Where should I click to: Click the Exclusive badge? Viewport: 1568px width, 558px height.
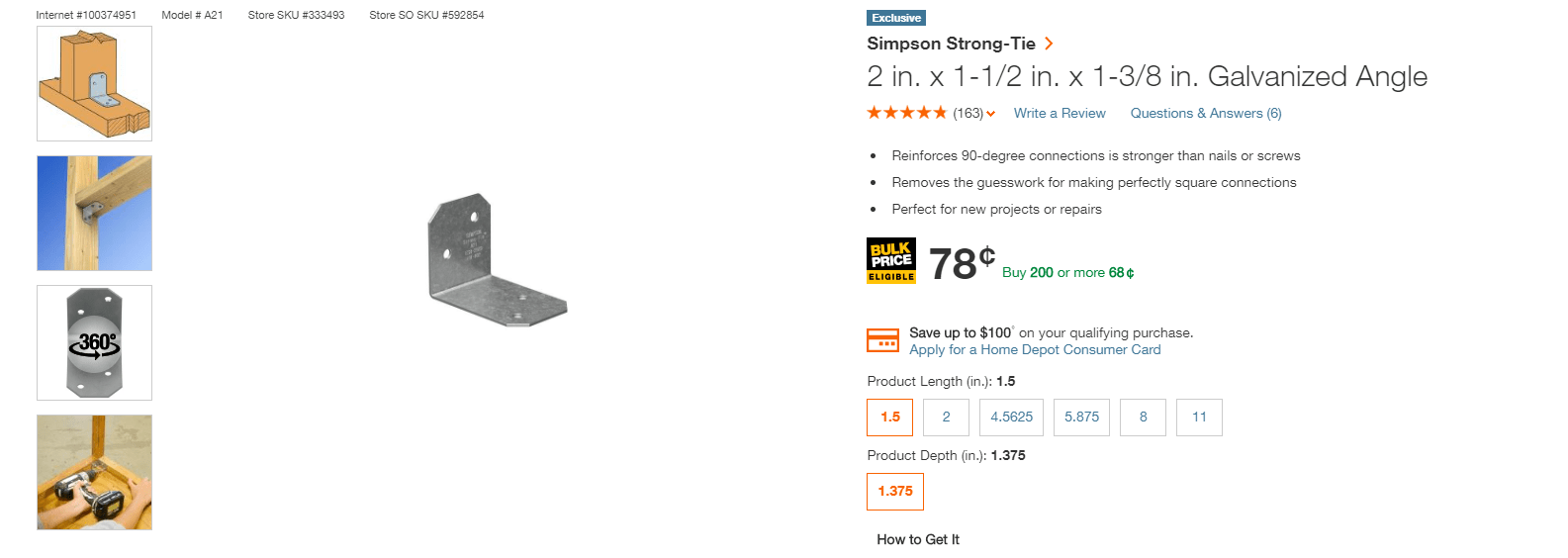pos(896,18)
